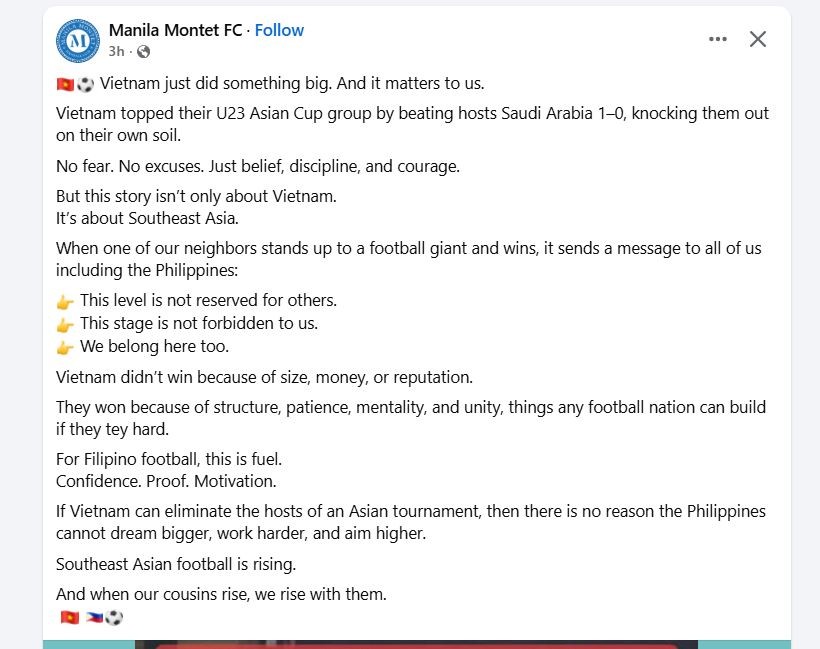Click the pointing hand beside "We belong here too"
This screenshot has width=820, height=649.
pos(65,348)
